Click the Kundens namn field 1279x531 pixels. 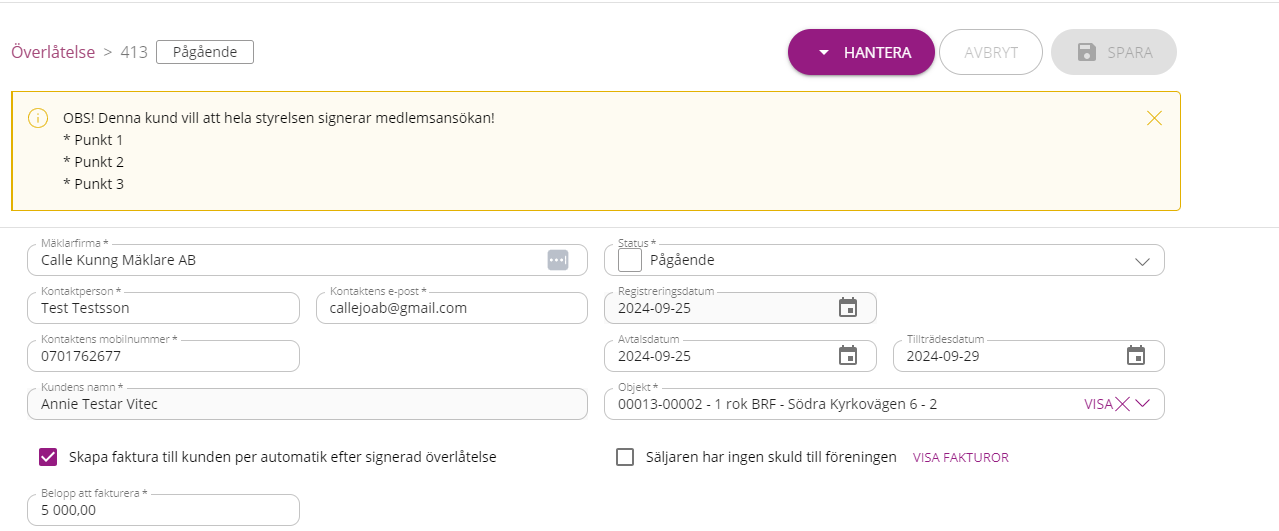coord(308,404)
